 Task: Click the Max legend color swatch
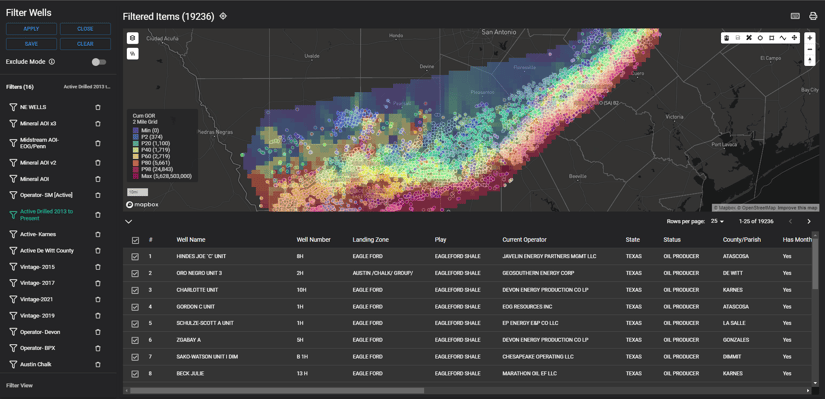tap(136, 176)
